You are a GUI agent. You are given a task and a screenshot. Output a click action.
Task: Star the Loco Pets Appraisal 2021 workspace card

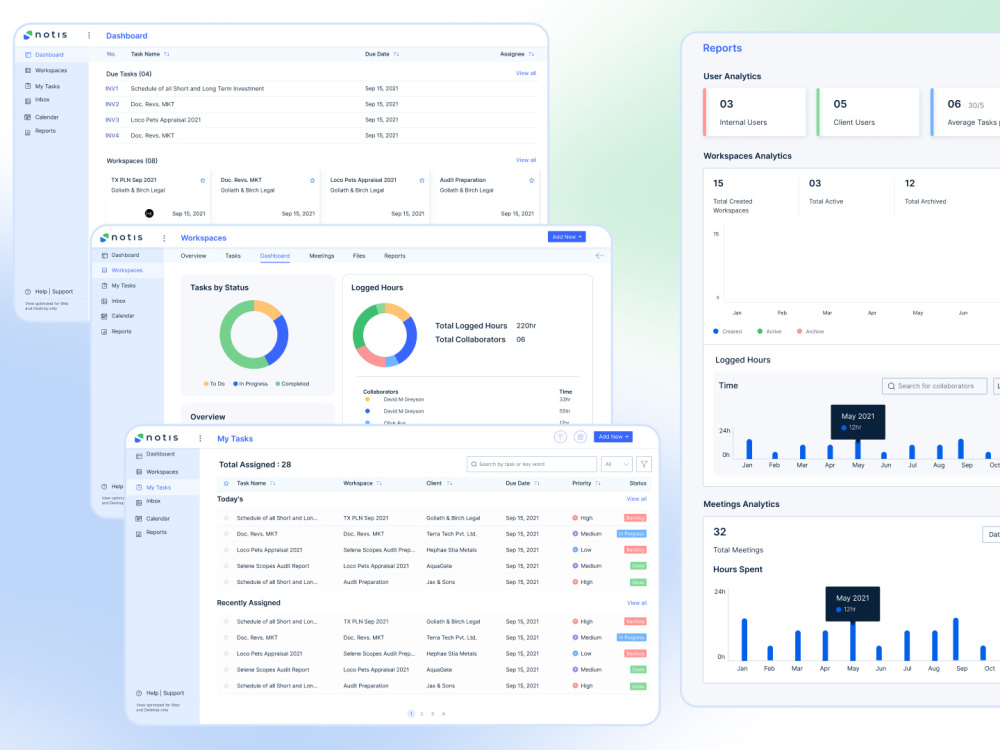coord(422,180)
